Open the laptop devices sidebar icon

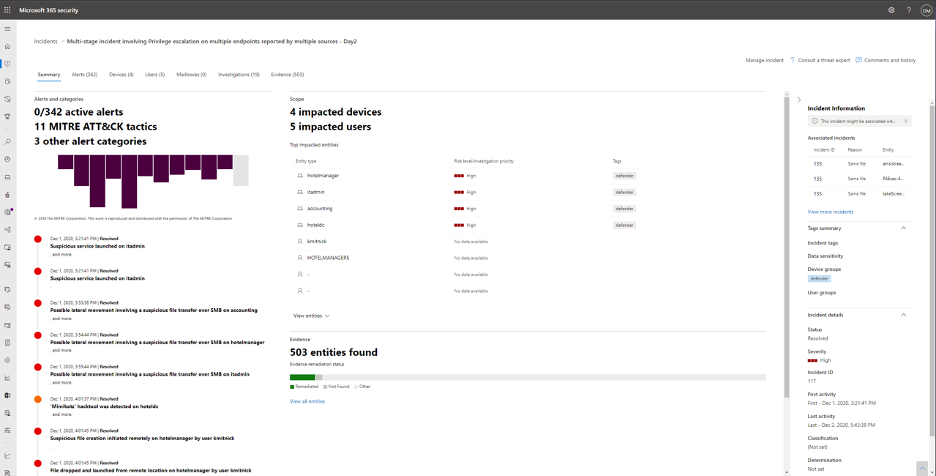[7, 177]
